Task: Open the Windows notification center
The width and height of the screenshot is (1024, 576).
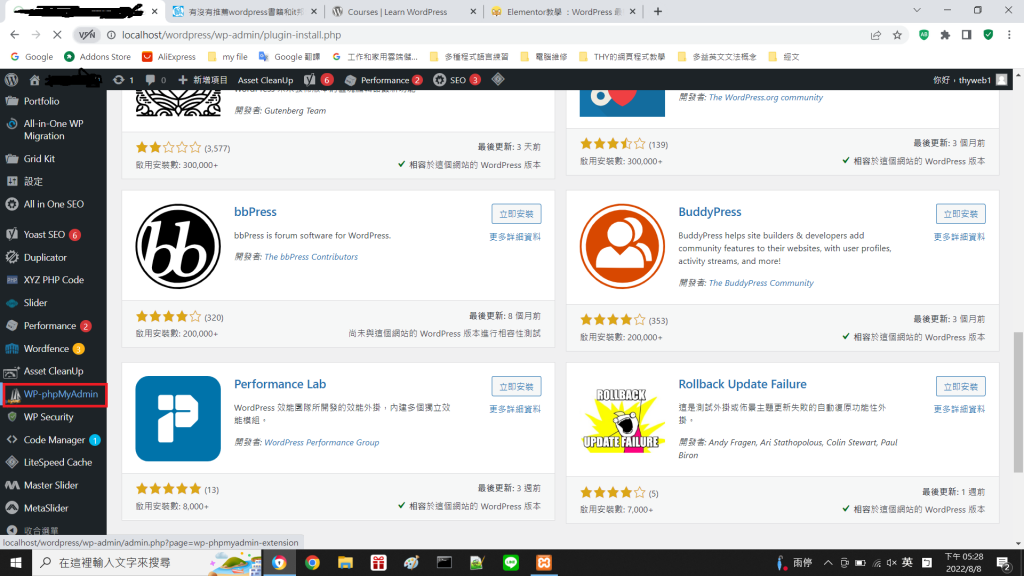Action: point(1004,562)
